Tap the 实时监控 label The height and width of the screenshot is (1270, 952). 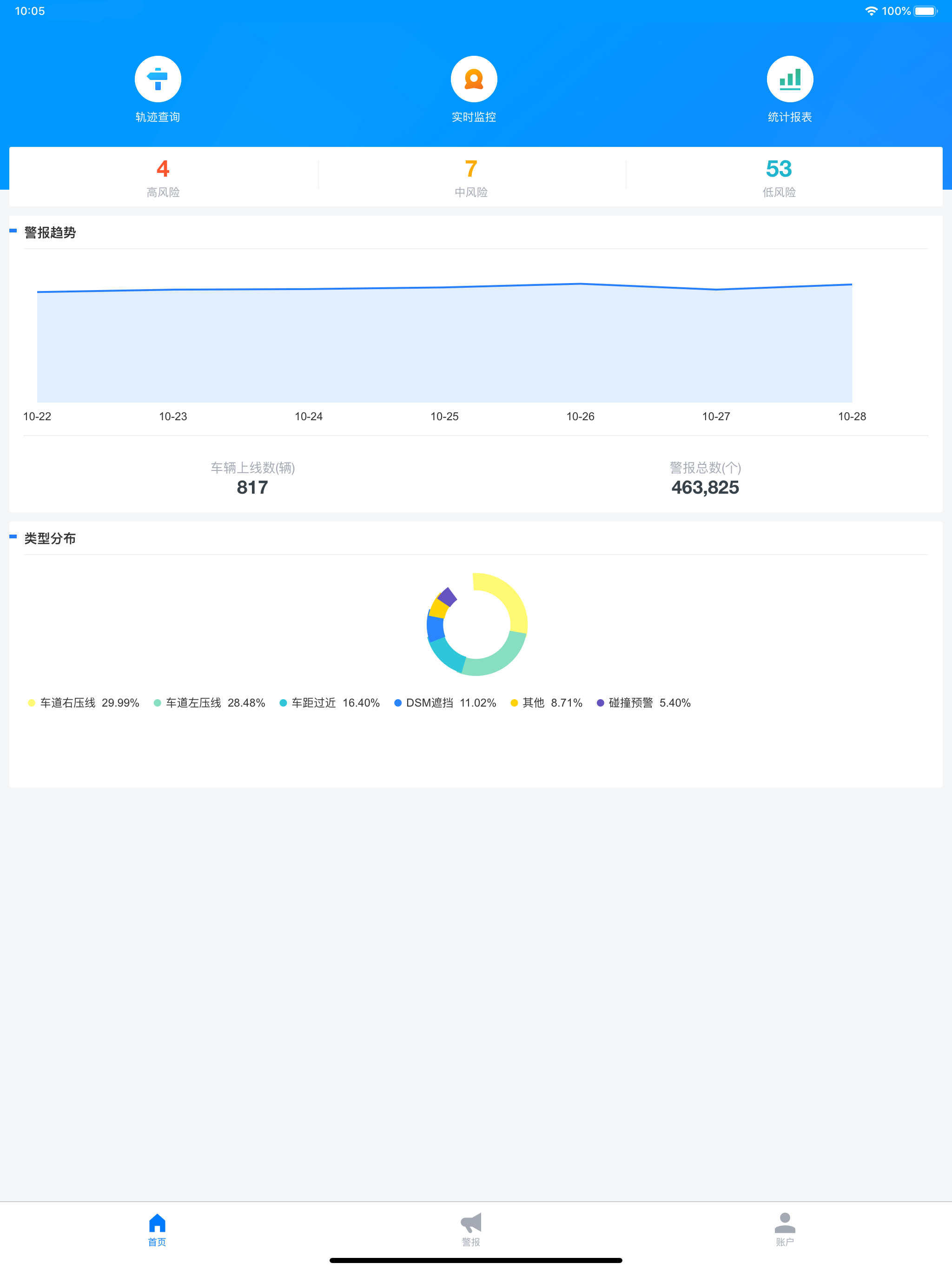coord(474,117)
